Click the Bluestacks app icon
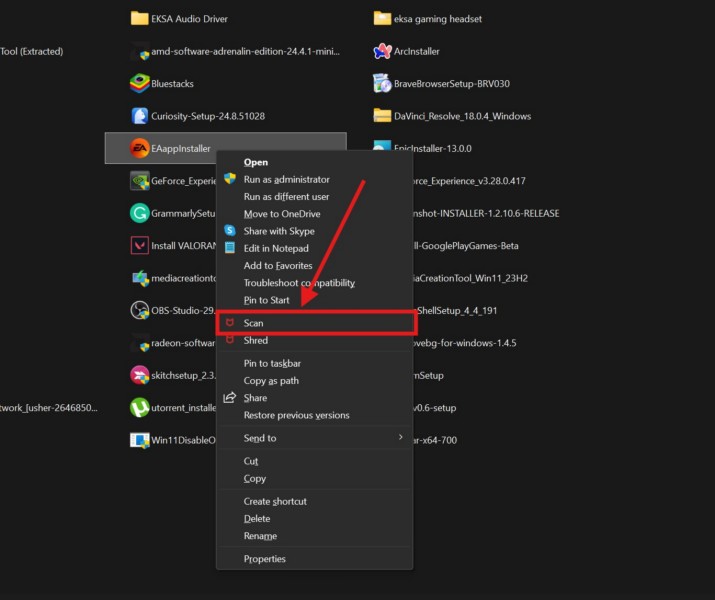The width and height of the screenshot is (715, 600). [140, 83]
